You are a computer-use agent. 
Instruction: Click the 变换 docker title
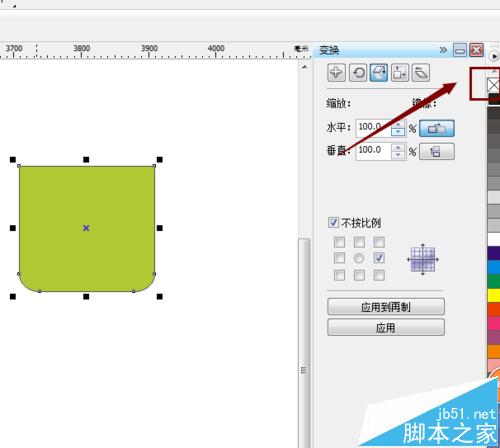(329, 50)
